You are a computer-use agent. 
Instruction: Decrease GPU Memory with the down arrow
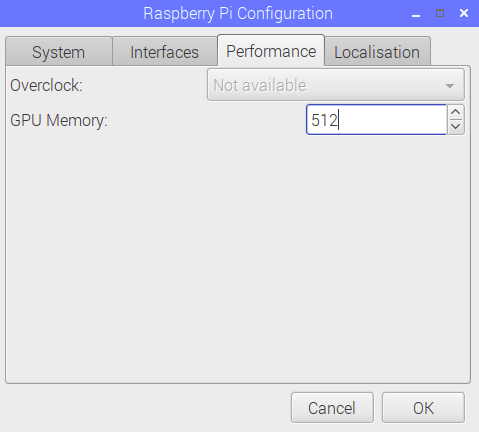point(456,127)
